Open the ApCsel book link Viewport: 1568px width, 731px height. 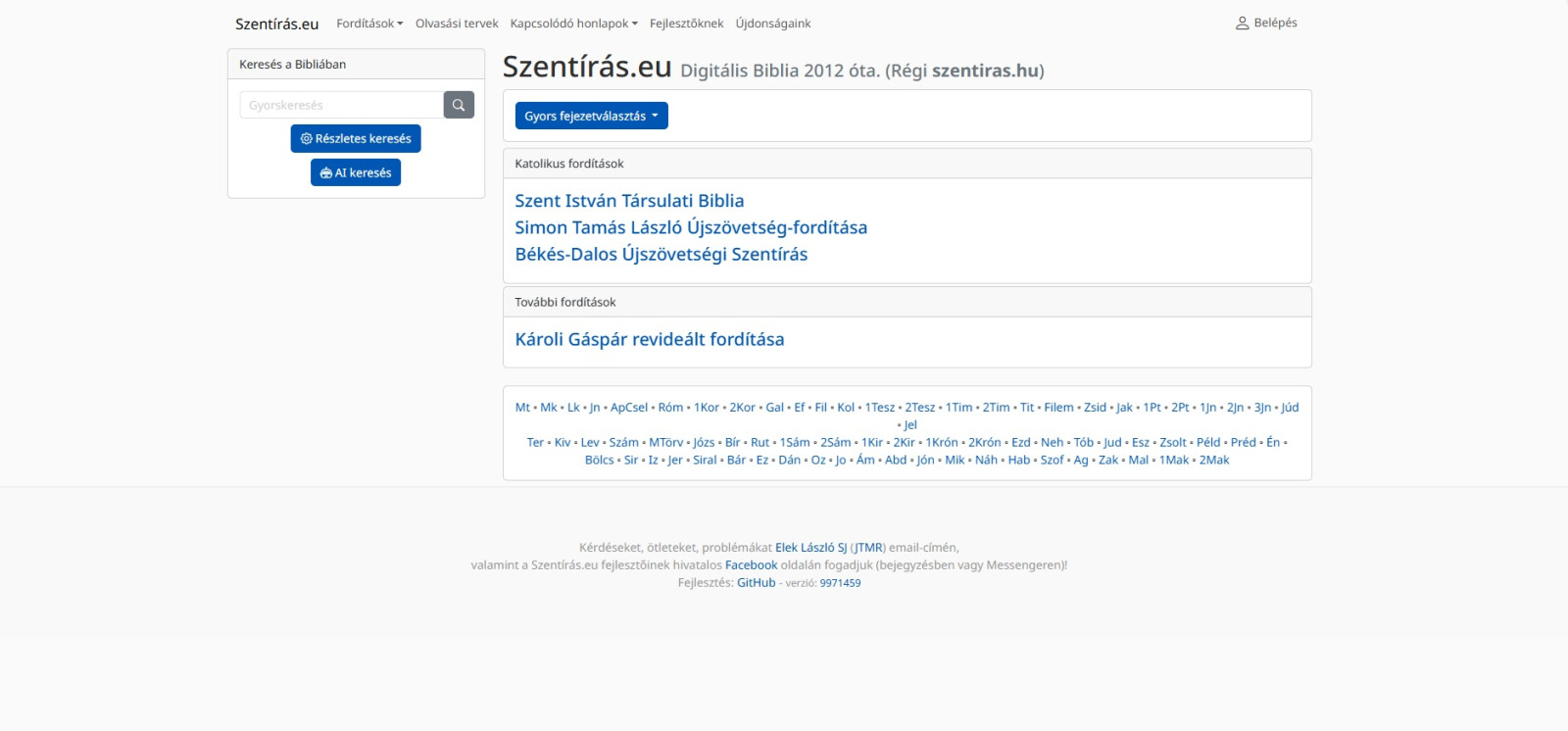(x=629, y=408)
